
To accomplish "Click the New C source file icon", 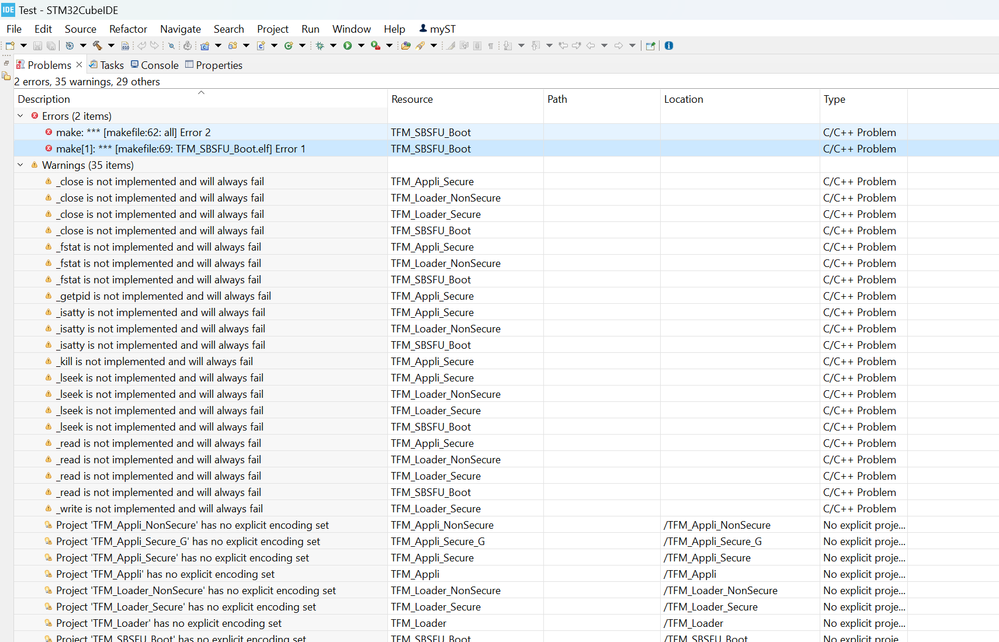I will (261, 46).
